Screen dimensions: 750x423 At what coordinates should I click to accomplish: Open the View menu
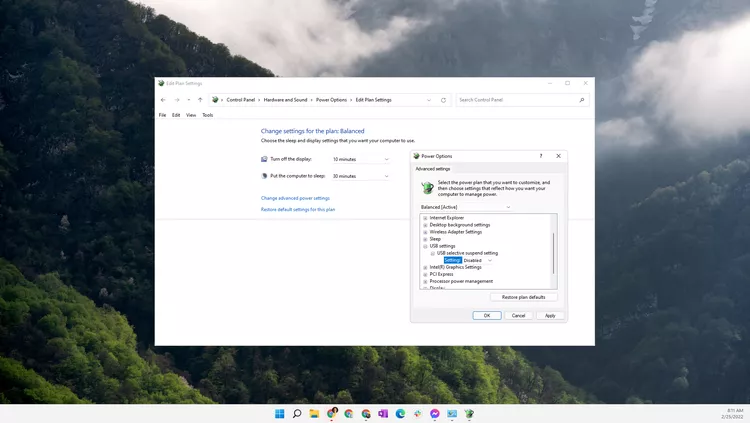pos(191,115)
